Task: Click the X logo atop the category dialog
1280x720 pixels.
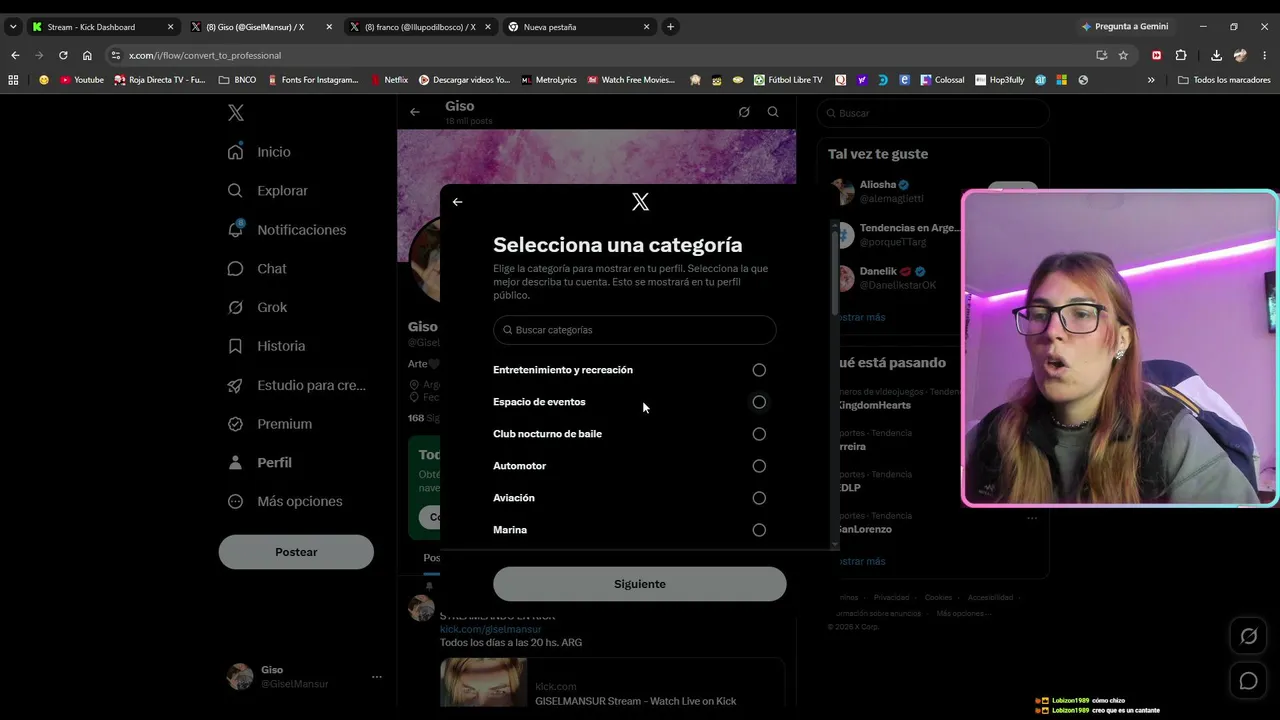Action: [x=640, y=202]
